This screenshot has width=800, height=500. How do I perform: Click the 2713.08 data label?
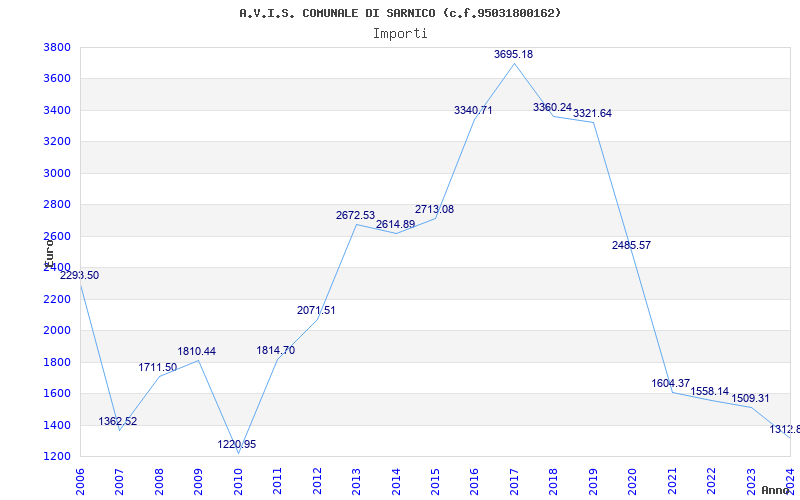click(434, 209)
